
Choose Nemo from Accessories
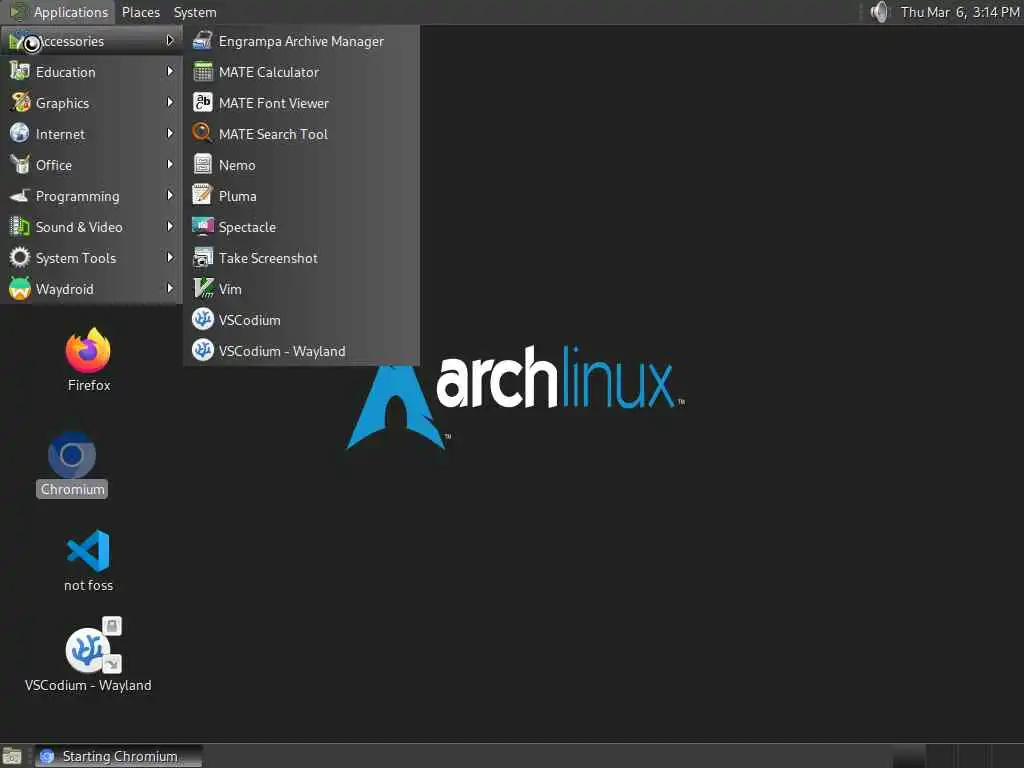pyautogui.click(x=301, y=165)
